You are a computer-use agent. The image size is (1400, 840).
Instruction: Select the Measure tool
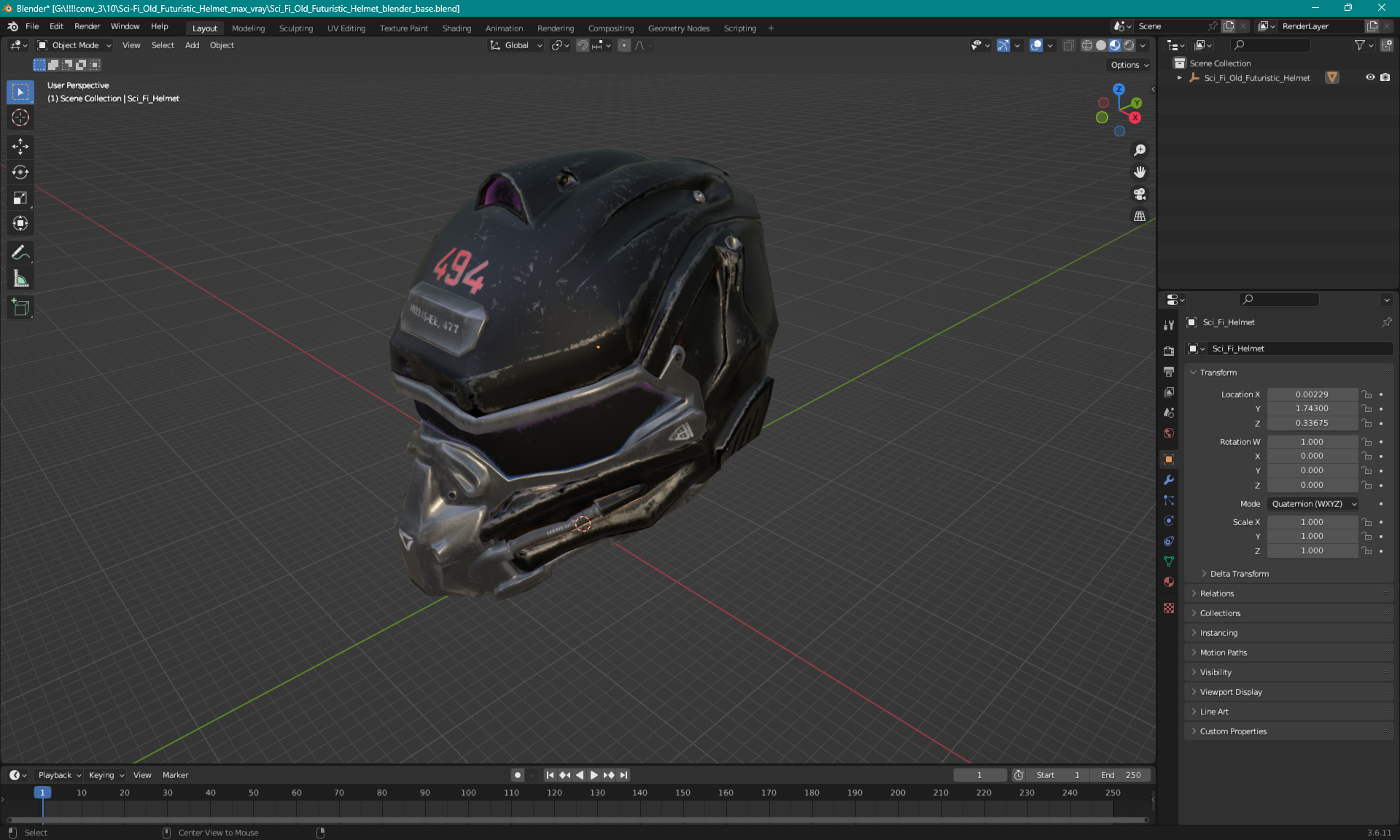click(20, 279)
